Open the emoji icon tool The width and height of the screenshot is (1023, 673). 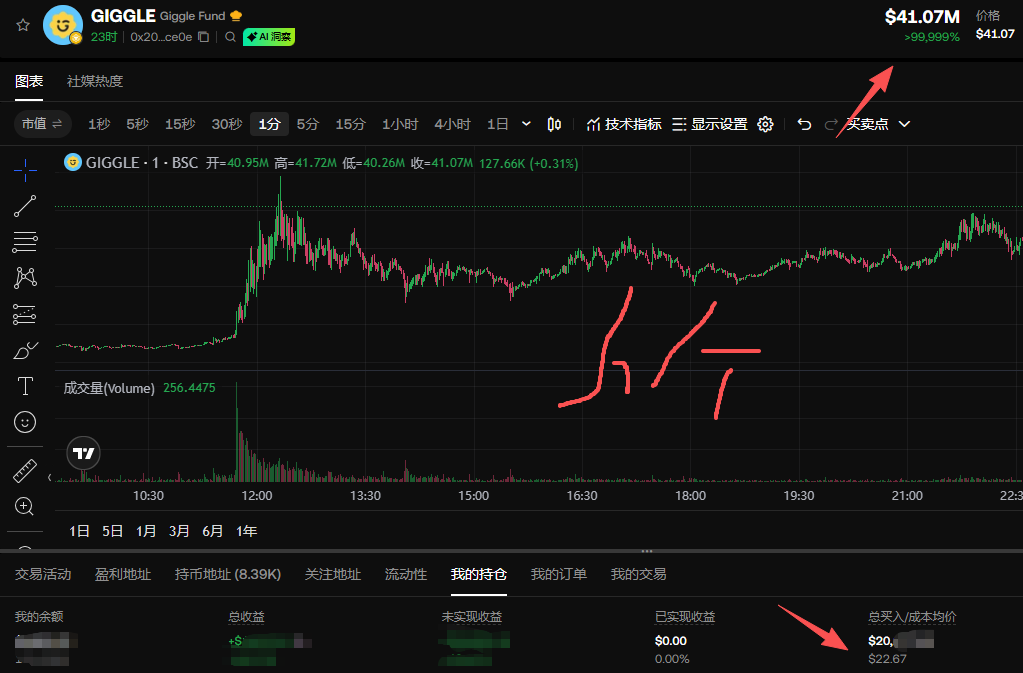pos(25,422)
